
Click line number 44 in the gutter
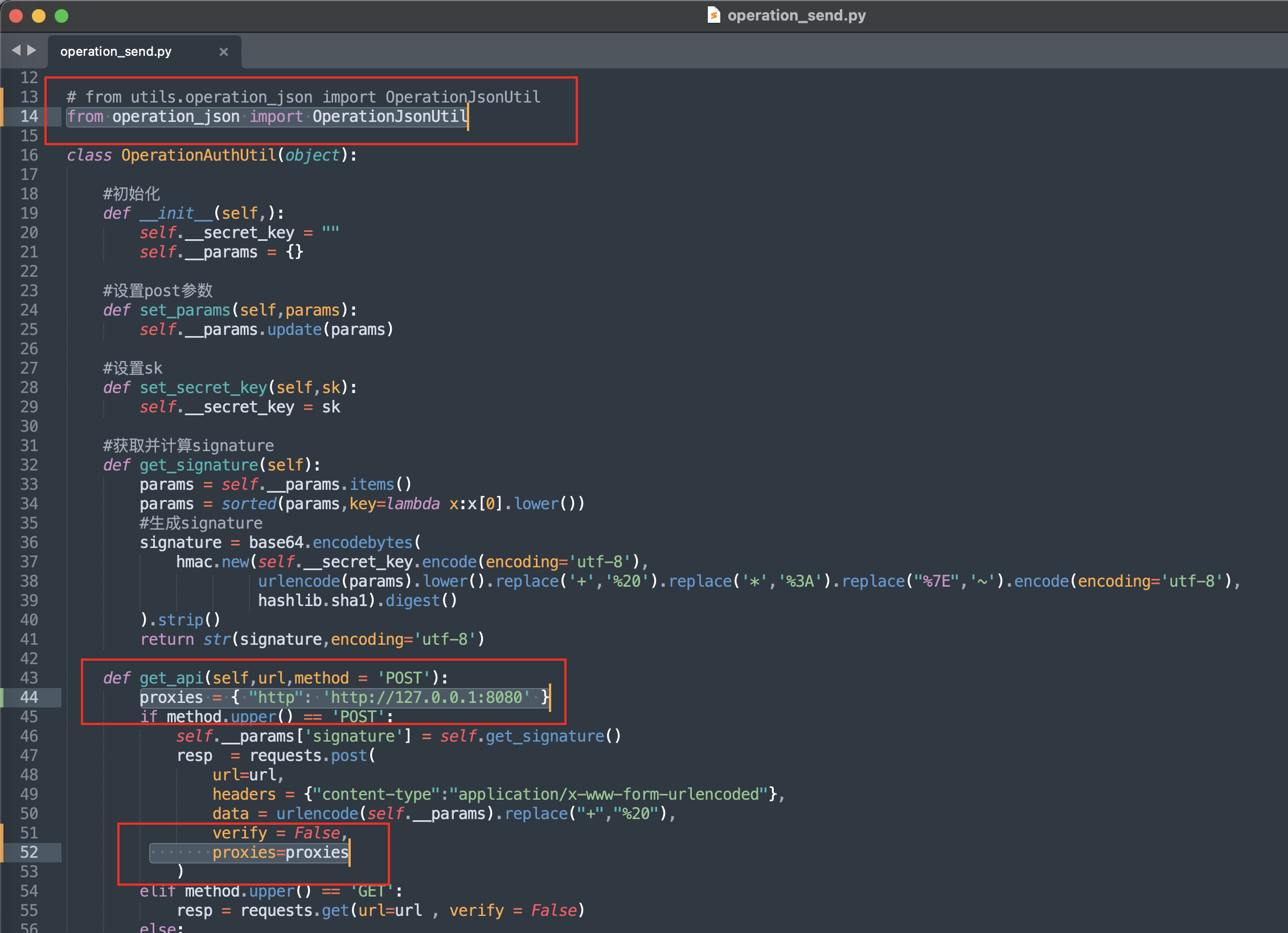tap(29, 697)
